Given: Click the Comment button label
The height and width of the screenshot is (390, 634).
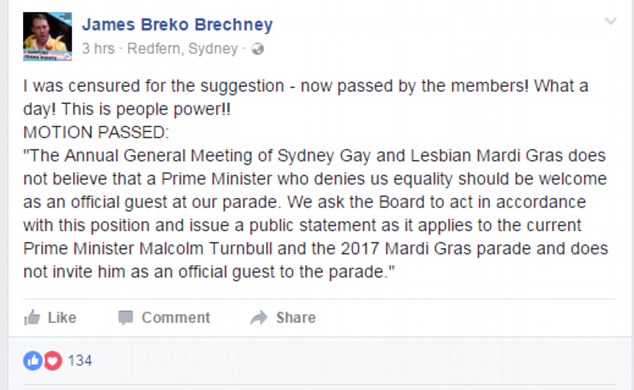Looking at the screenshot, I should tap(176, 318).
